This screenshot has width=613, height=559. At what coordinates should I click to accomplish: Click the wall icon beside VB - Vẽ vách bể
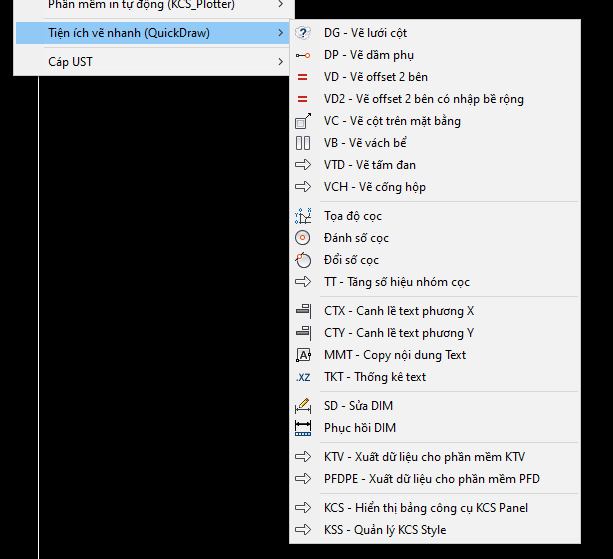[x=303, y=143]
